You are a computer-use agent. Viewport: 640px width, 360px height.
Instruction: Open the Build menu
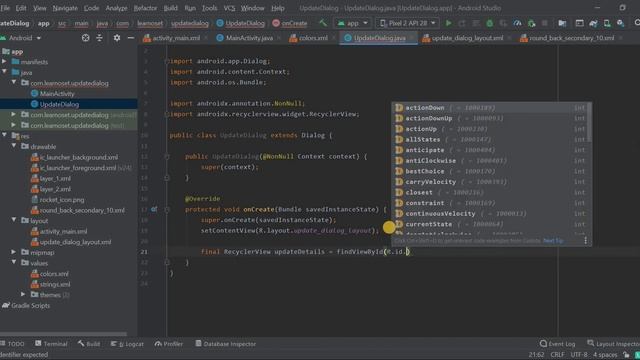171,8
